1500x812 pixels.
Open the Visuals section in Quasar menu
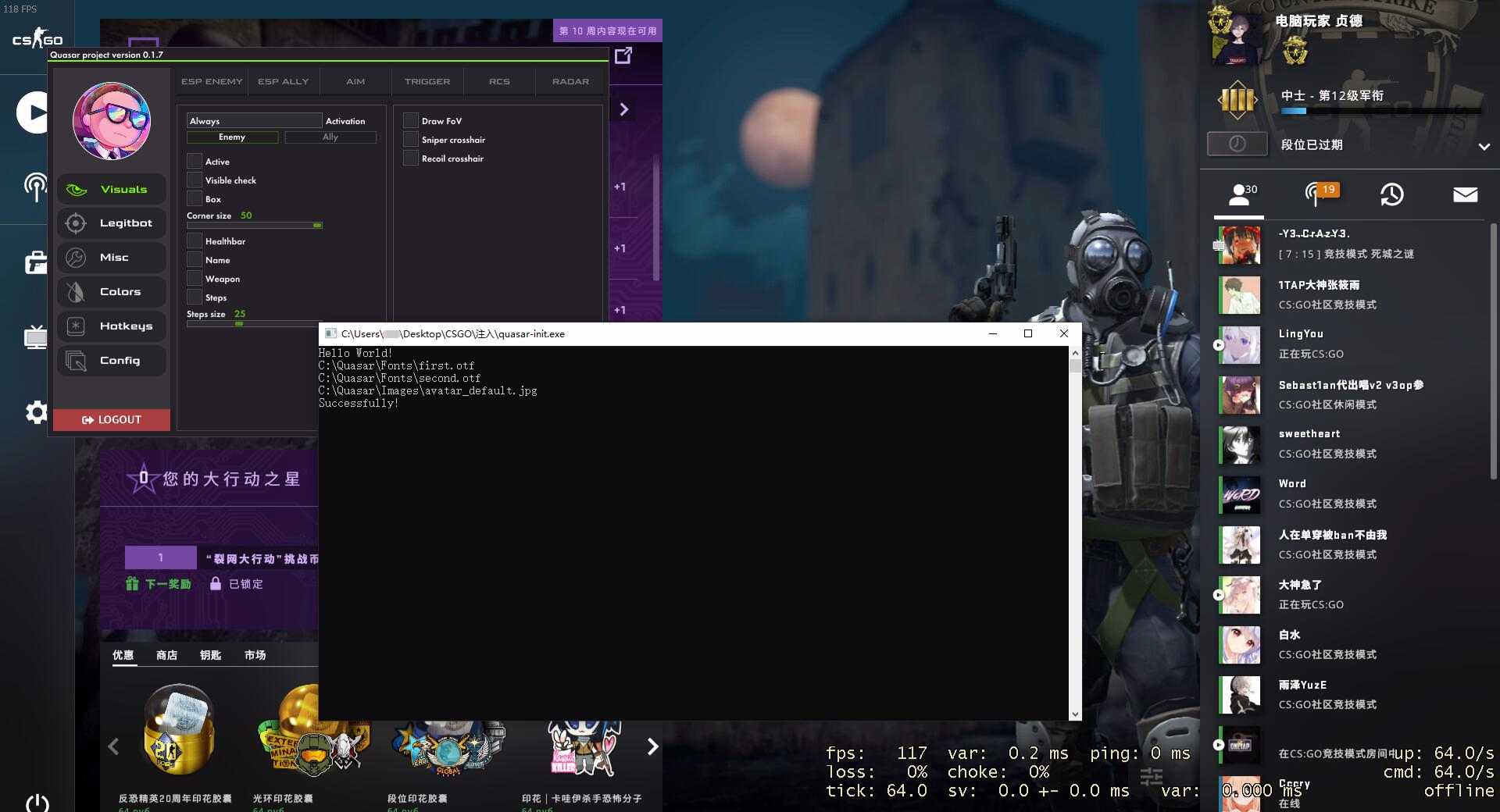(x=112, y=189)
